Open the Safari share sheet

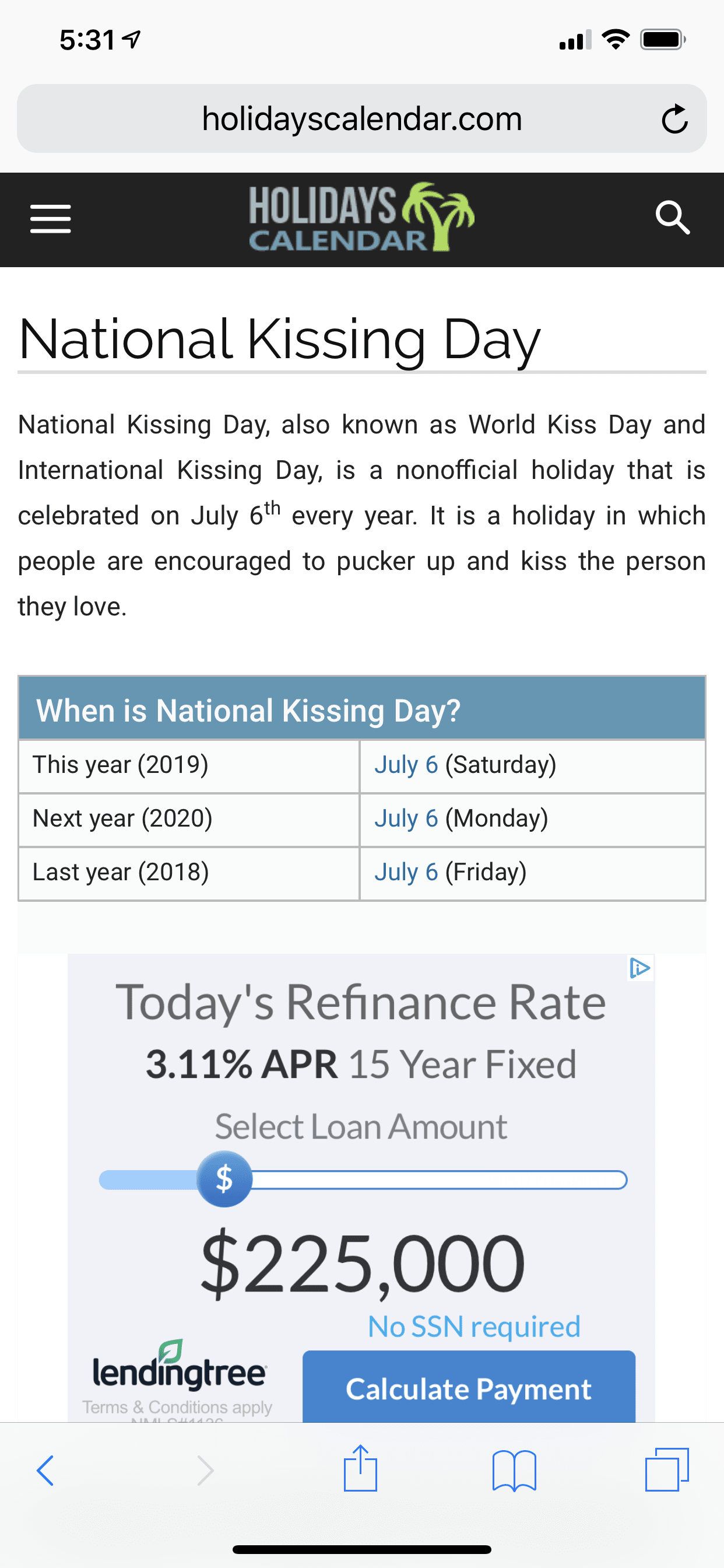(360, 1469)
